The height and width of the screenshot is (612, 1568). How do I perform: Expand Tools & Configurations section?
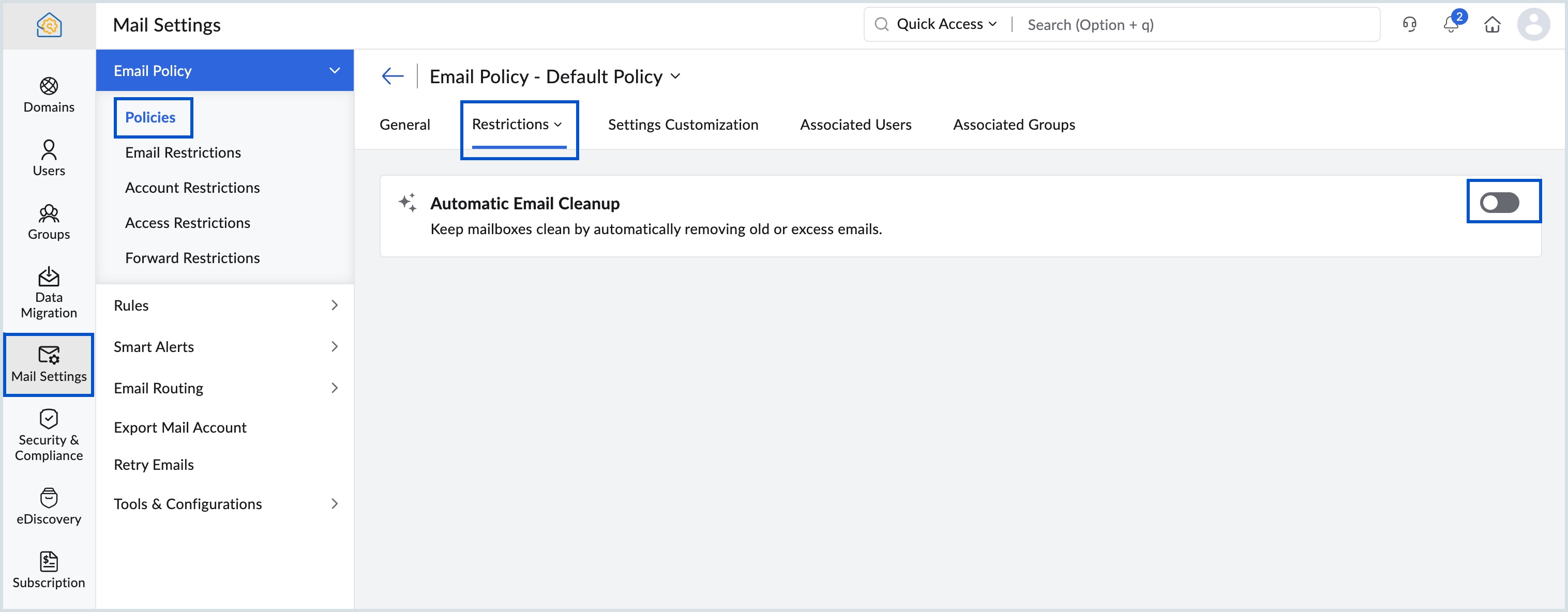(224, 504)
